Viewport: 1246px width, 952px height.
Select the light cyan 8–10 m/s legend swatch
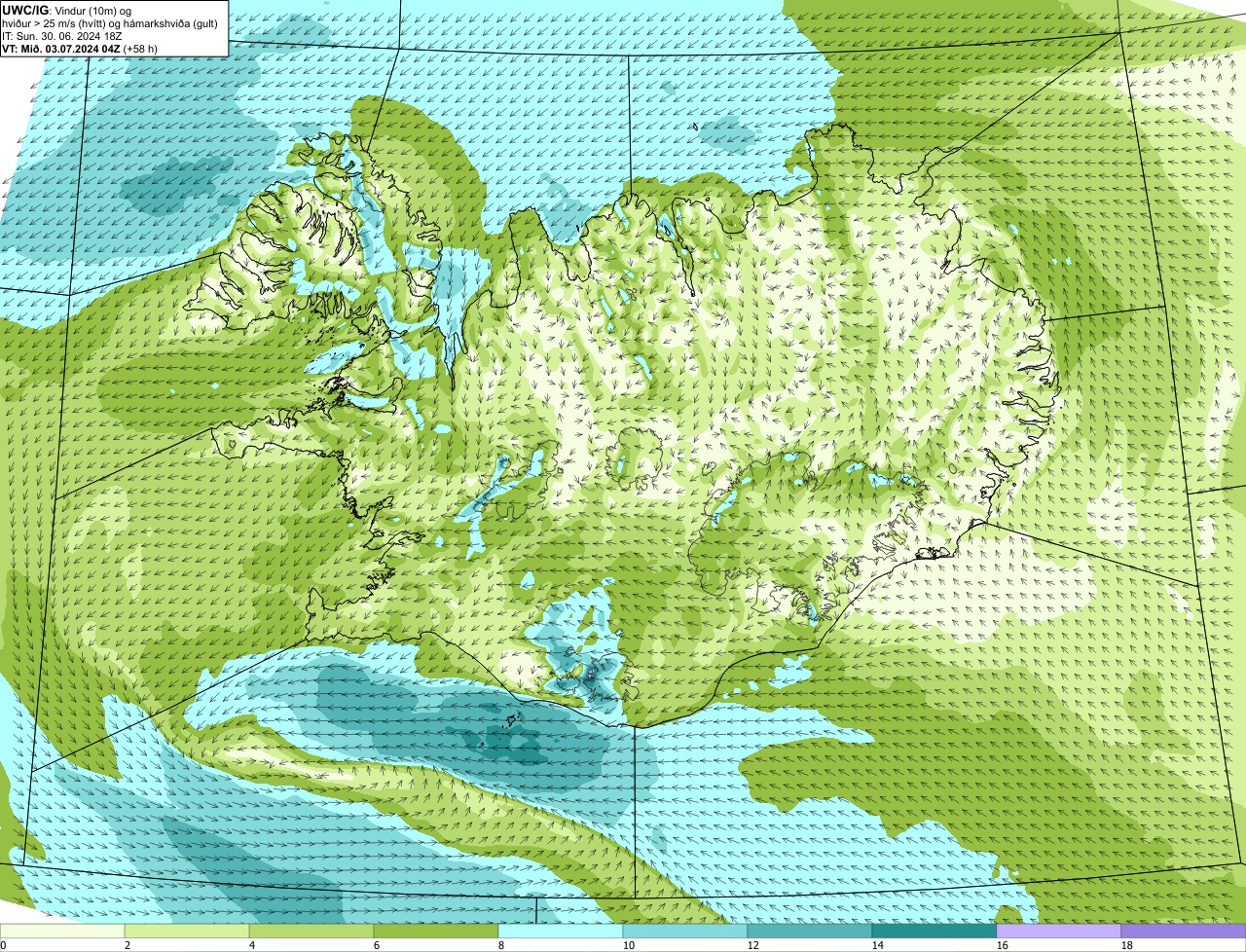pos(561,931)
